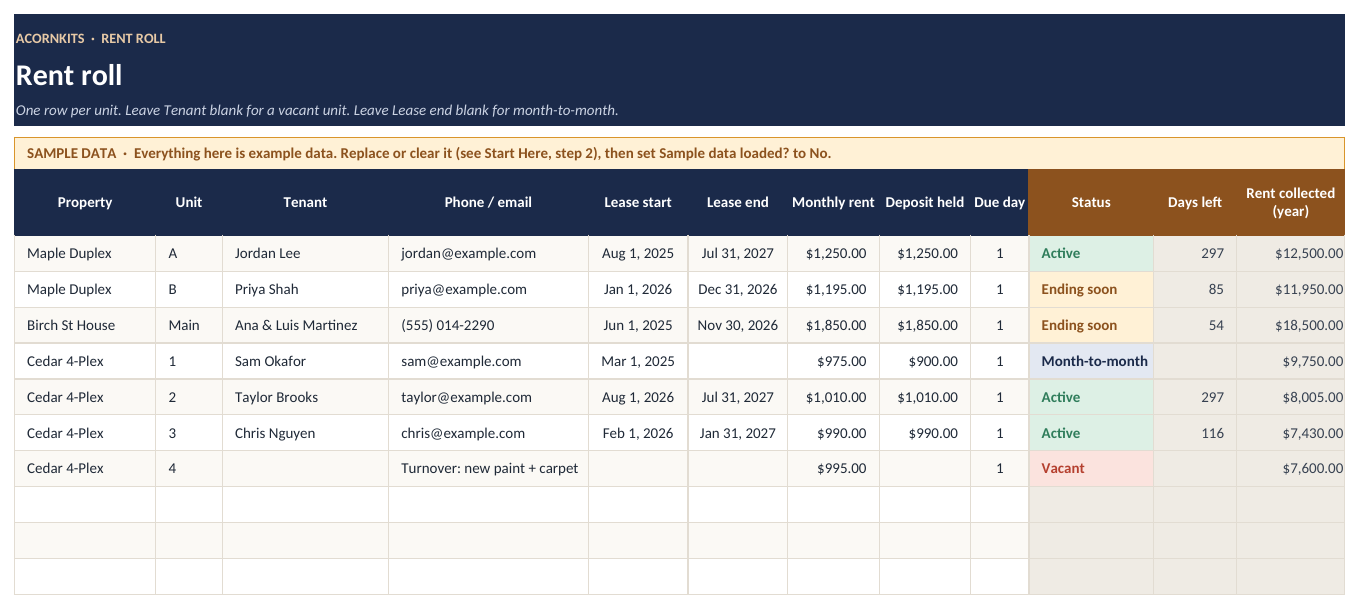Click the Lease end column header
Image resolution: width=1359 pixels, height=609 pixels.
[738, 202]
